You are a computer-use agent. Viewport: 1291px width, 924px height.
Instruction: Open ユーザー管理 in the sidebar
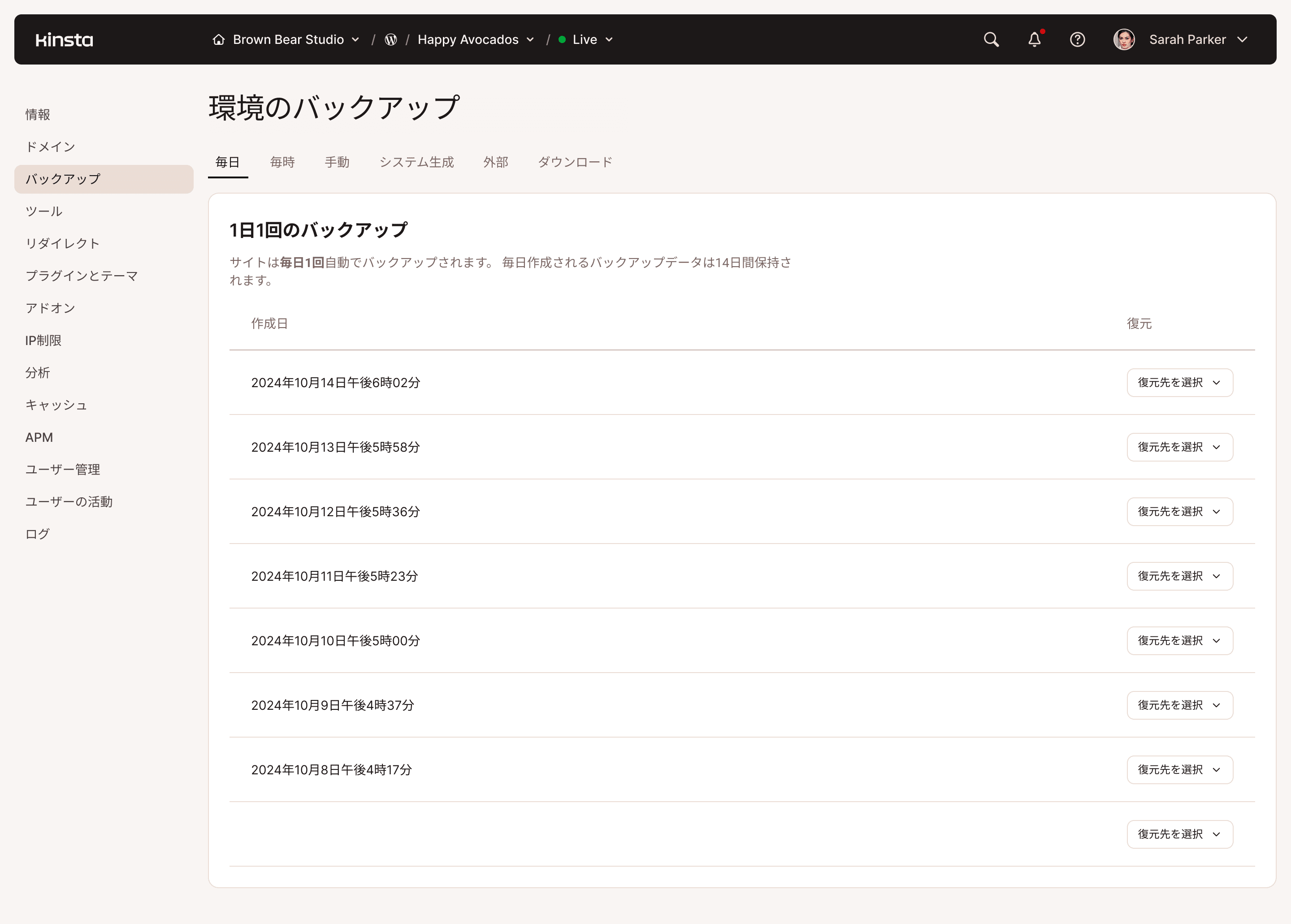[62, 470]
